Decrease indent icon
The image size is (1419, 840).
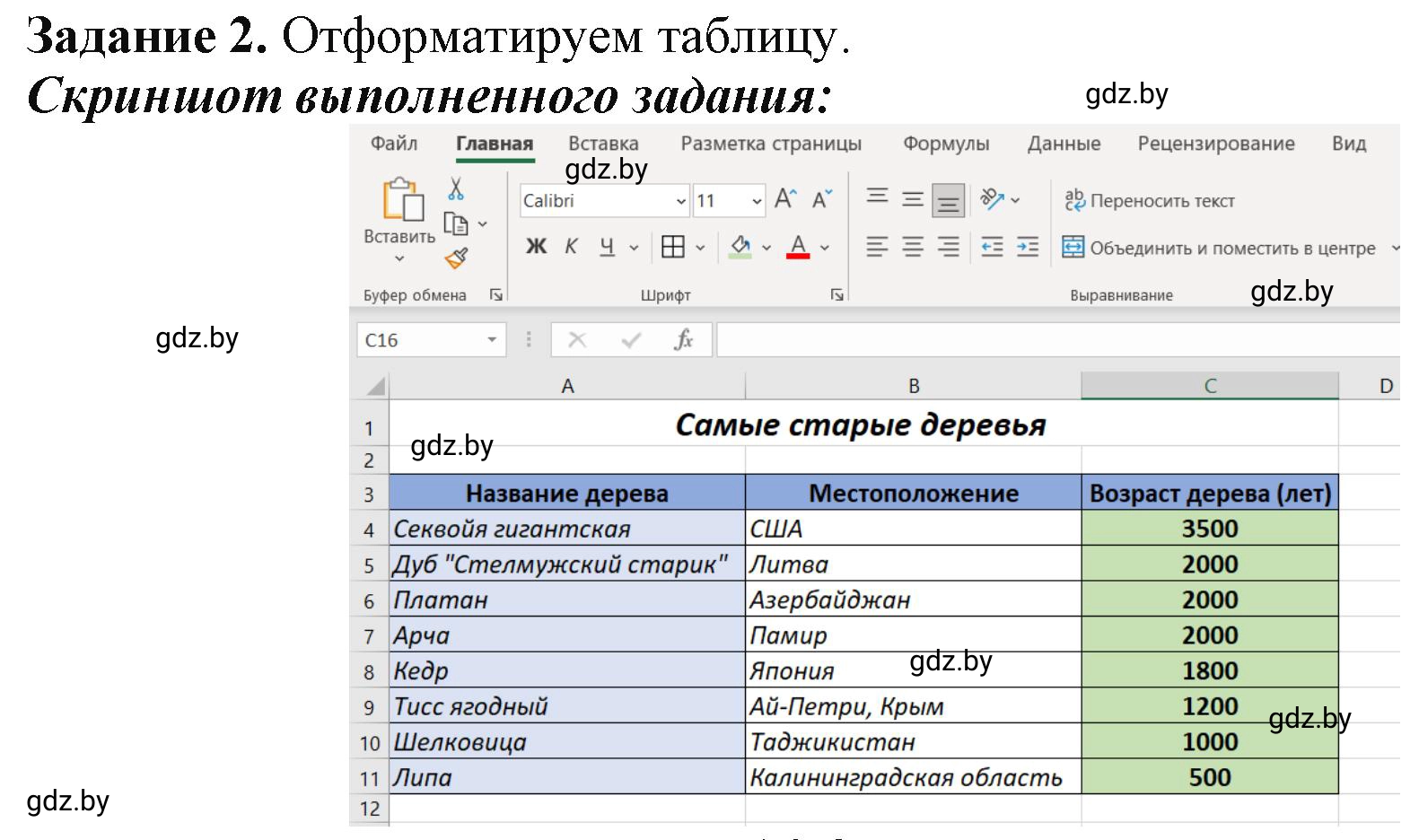[992, 247]
